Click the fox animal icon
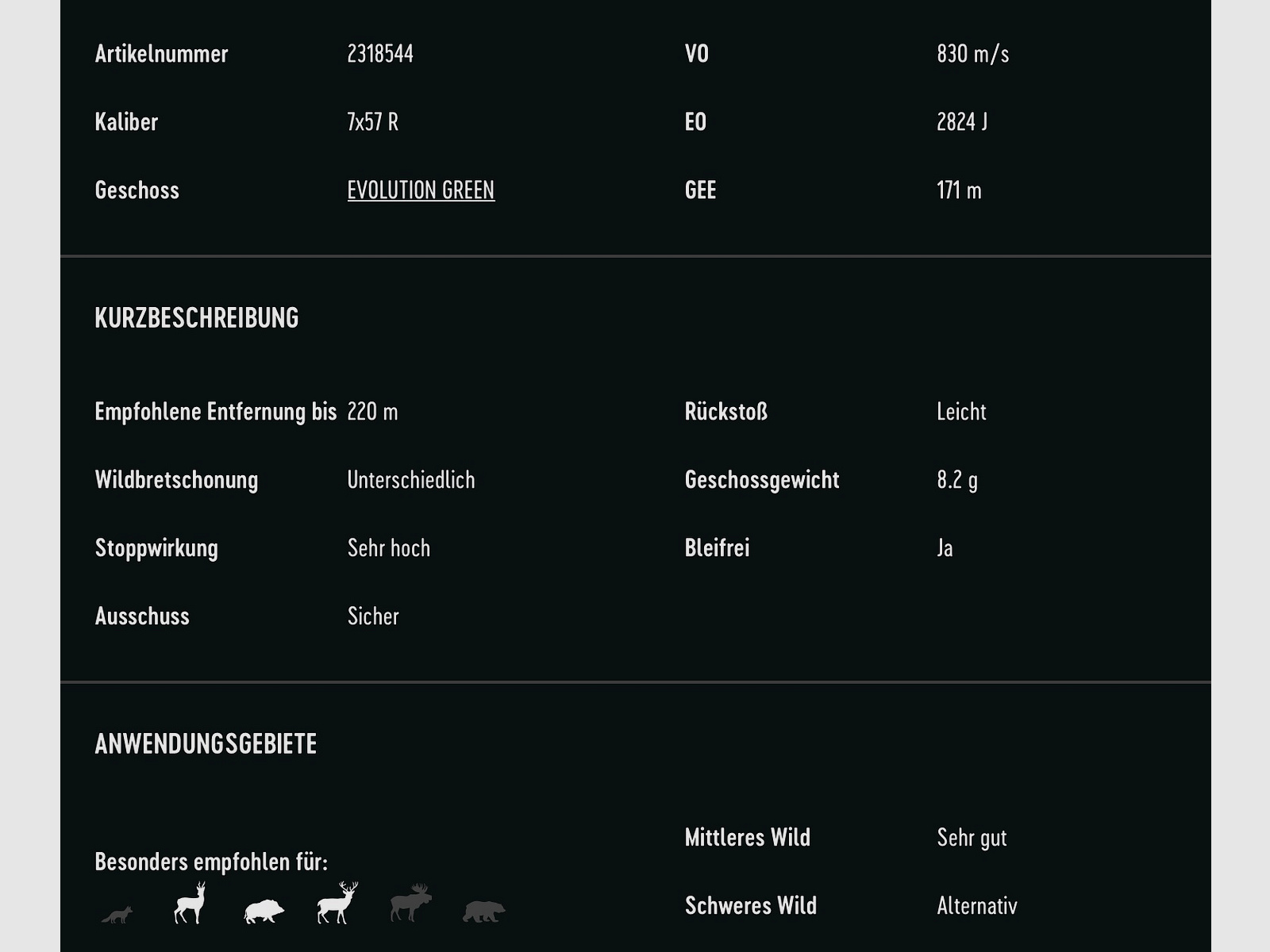The width and height of the screenshot is (1270, 952). tap(117, 915)
